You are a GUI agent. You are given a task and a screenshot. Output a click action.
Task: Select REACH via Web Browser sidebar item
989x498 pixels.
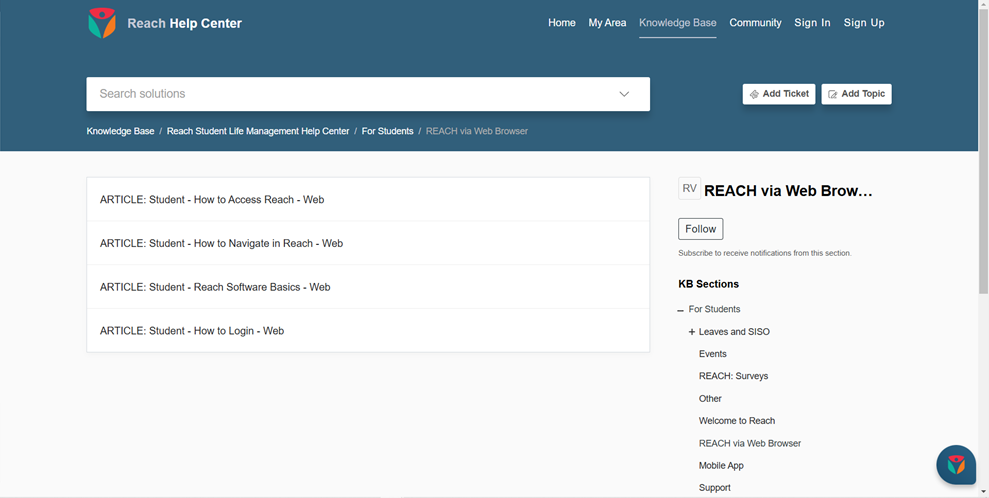750,443
